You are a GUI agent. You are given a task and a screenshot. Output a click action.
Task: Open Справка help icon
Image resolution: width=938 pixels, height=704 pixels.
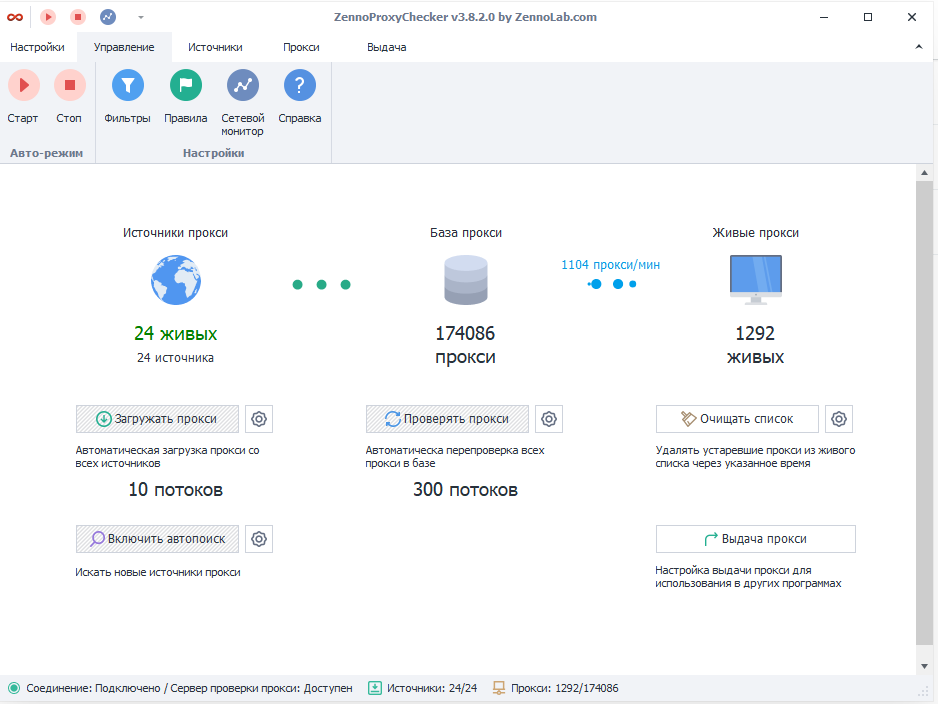tap(300, 96)
